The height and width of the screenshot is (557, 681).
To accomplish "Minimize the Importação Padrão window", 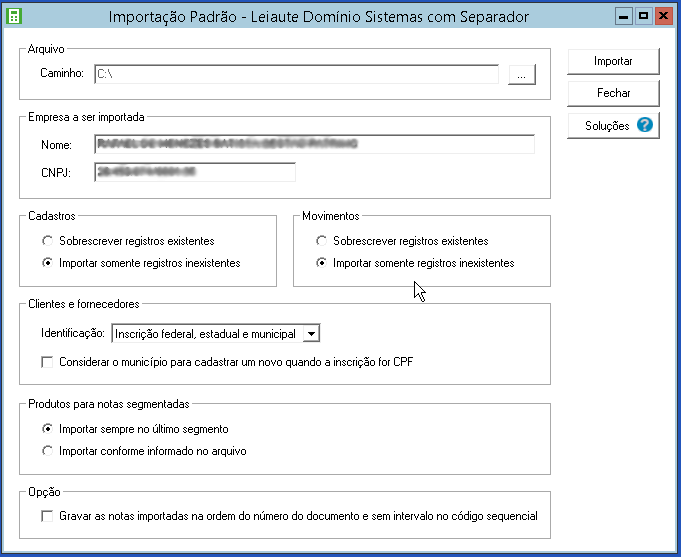I will 624,16.
